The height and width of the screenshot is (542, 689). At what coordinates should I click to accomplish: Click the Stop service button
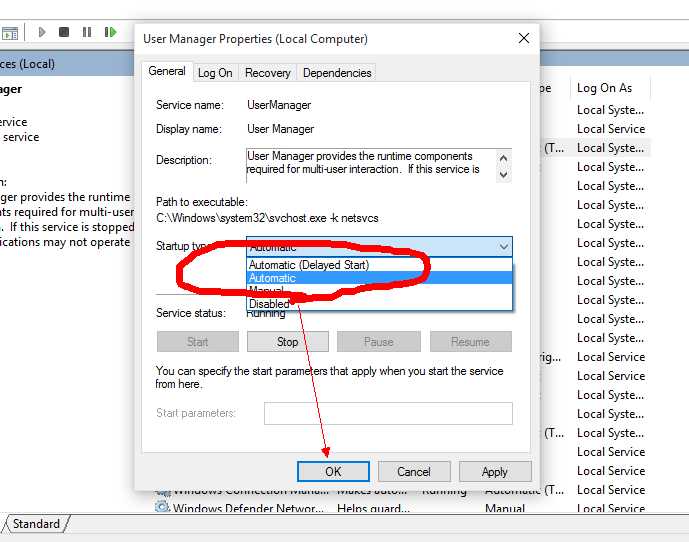(288, 342)
